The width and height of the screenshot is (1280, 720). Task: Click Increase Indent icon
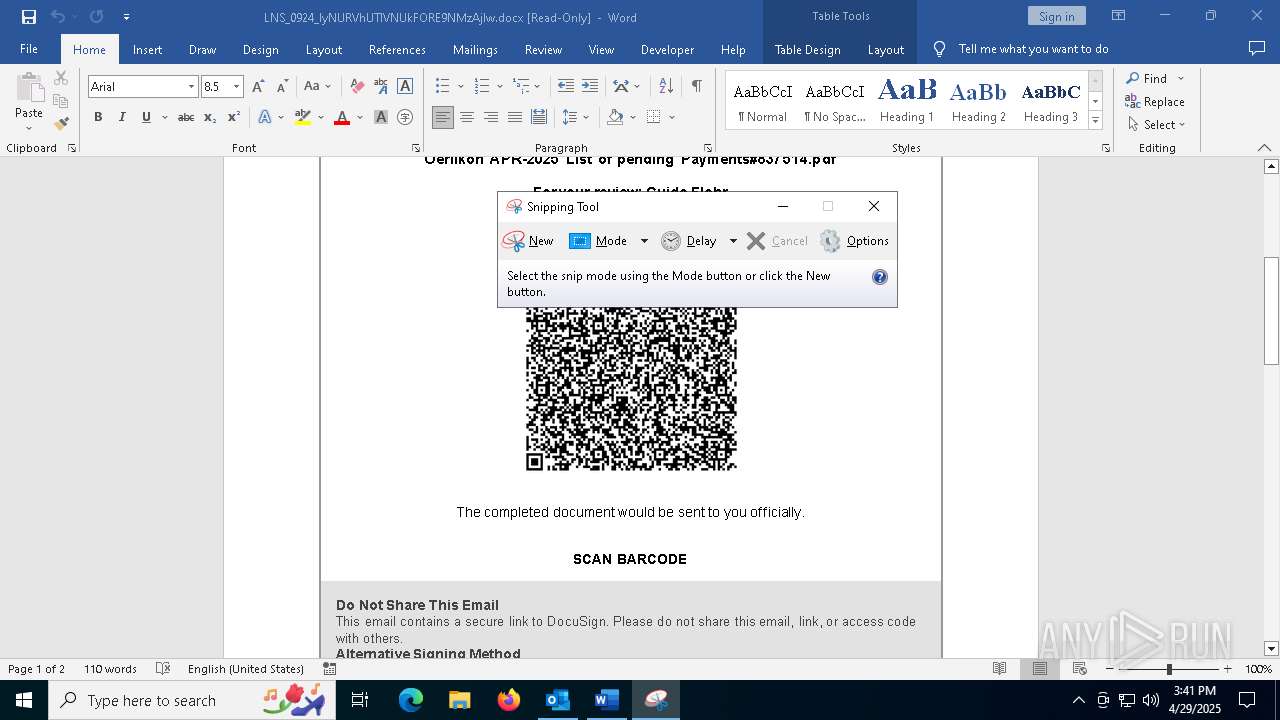click(590, 87)
